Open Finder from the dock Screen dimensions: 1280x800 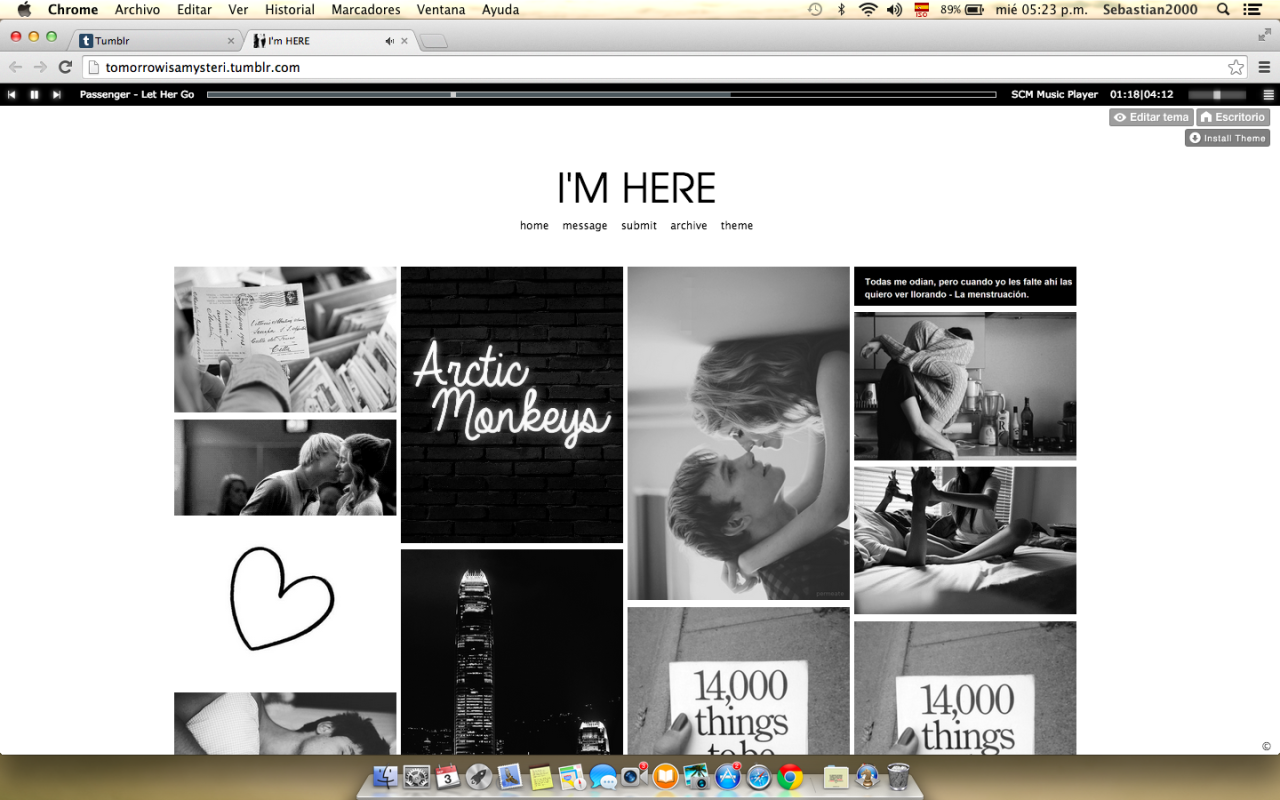tap(385, 776)
